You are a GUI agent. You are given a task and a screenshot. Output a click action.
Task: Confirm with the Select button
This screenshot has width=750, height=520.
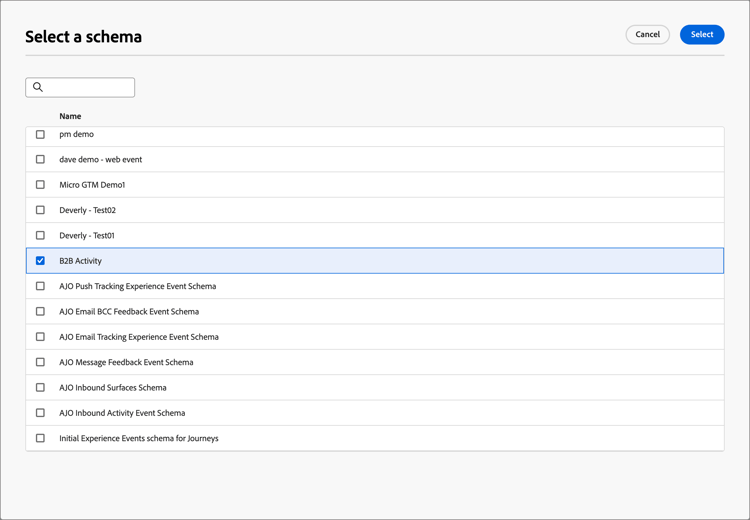tap(701, 35)
